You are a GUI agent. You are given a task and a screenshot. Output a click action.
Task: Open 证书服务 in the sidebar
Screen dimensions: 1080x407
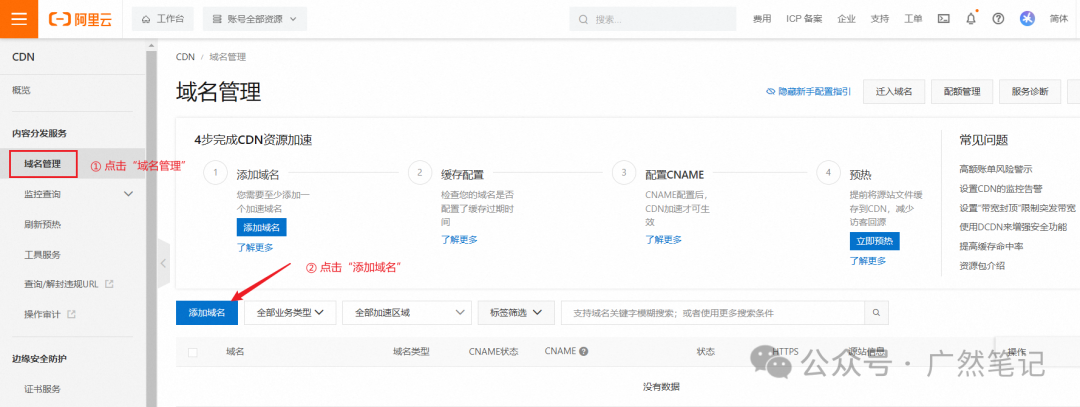tap(43, 389)
